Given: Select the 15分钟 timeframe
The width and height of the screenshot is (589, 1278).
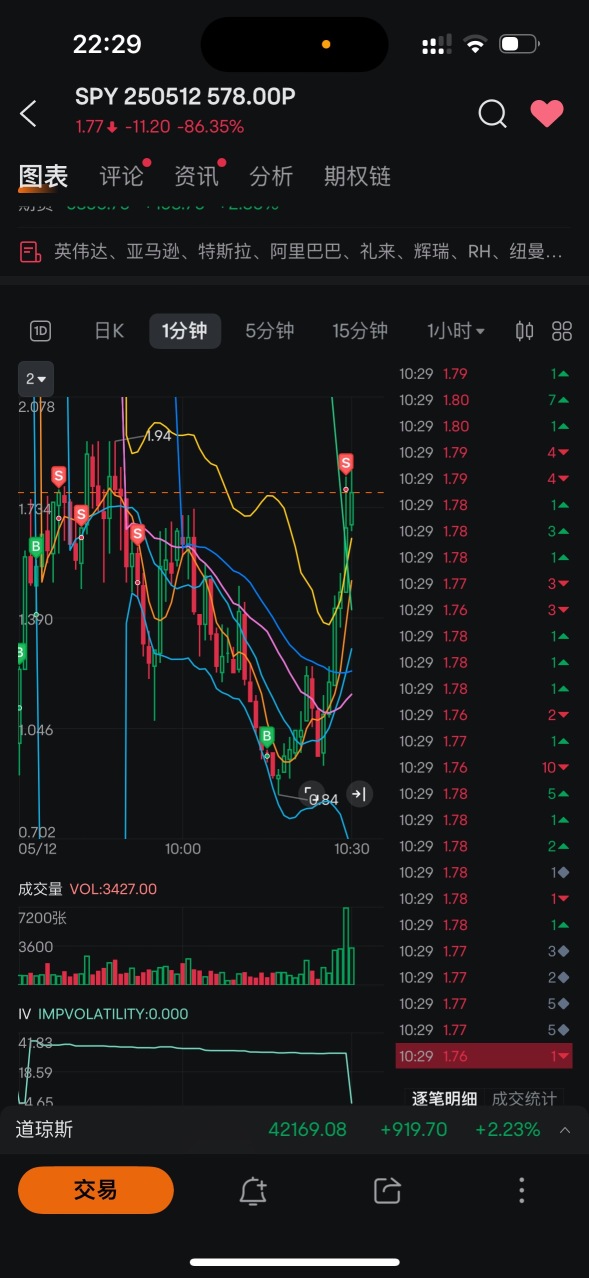Looking at the screenshot, I should (x=360, y=331).
